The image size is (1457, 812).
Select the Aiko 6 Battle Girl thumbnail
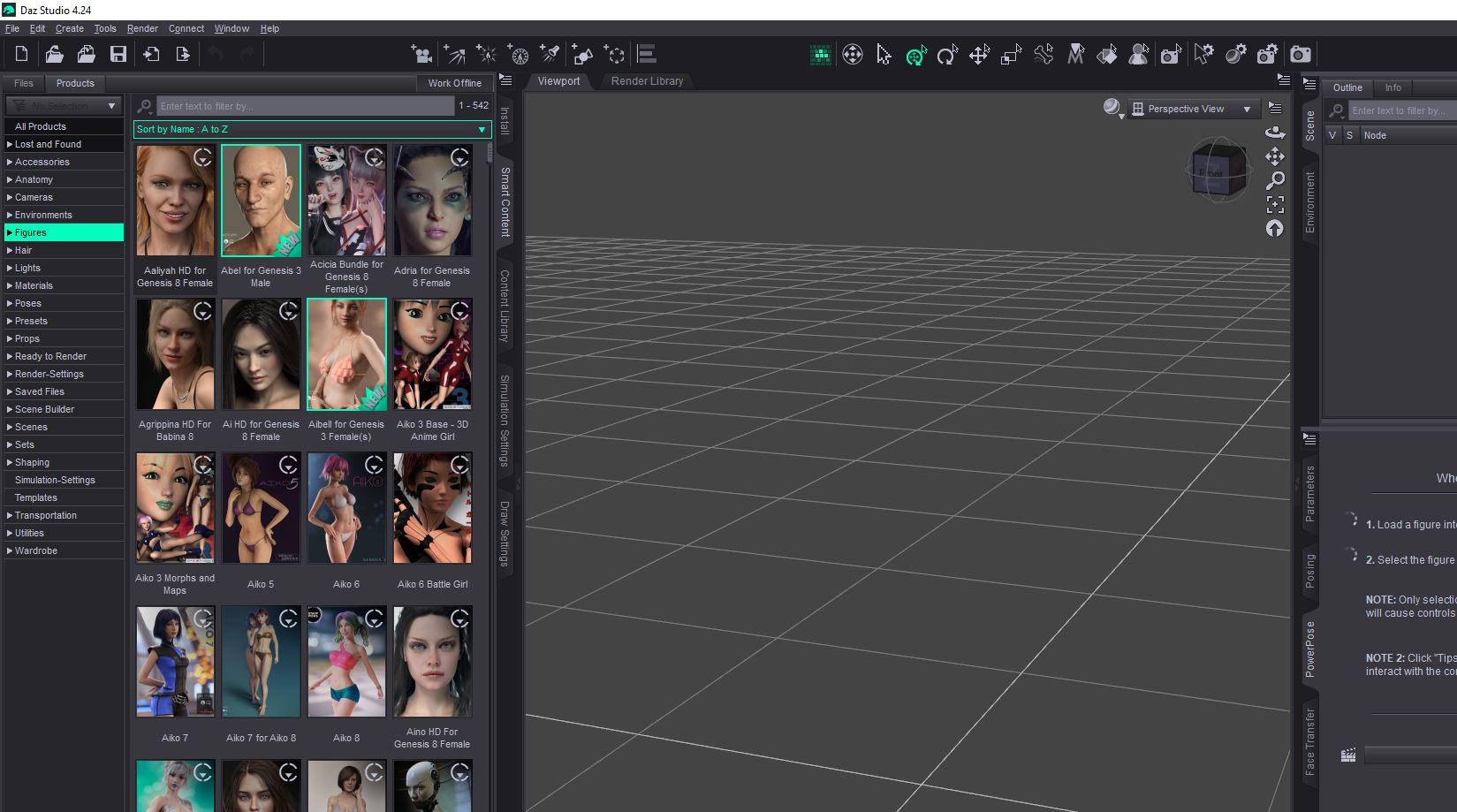432,508
